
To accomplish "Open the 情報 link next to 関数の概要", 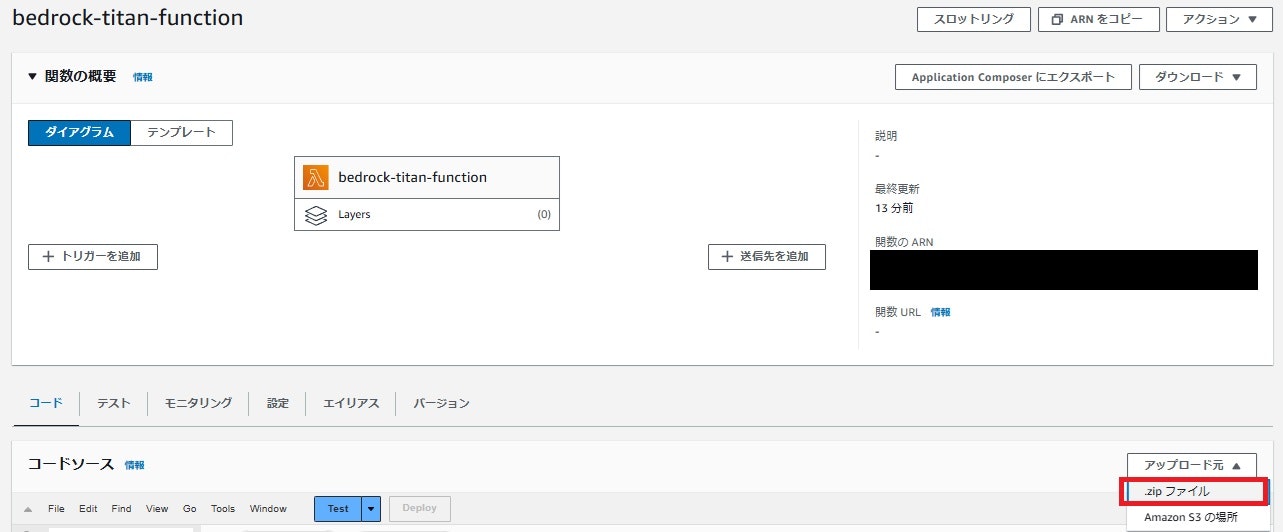I will click(143, 77).
